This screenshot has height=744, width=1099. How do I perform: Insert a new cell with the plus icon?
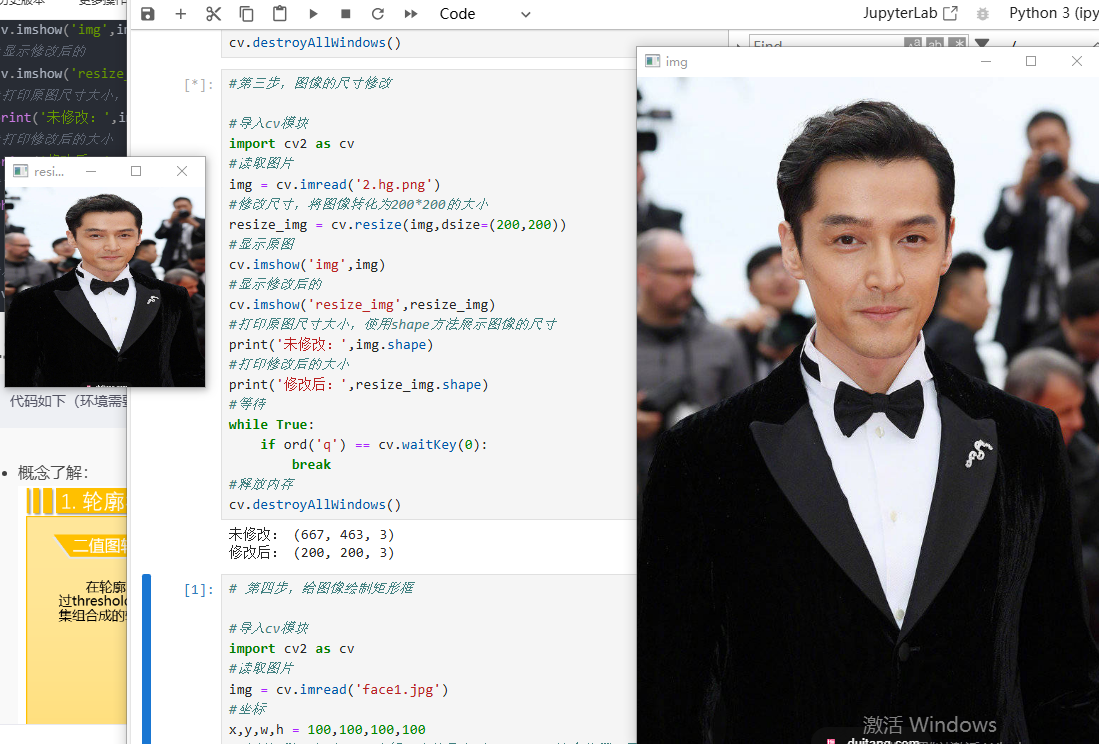pos(180,14)
